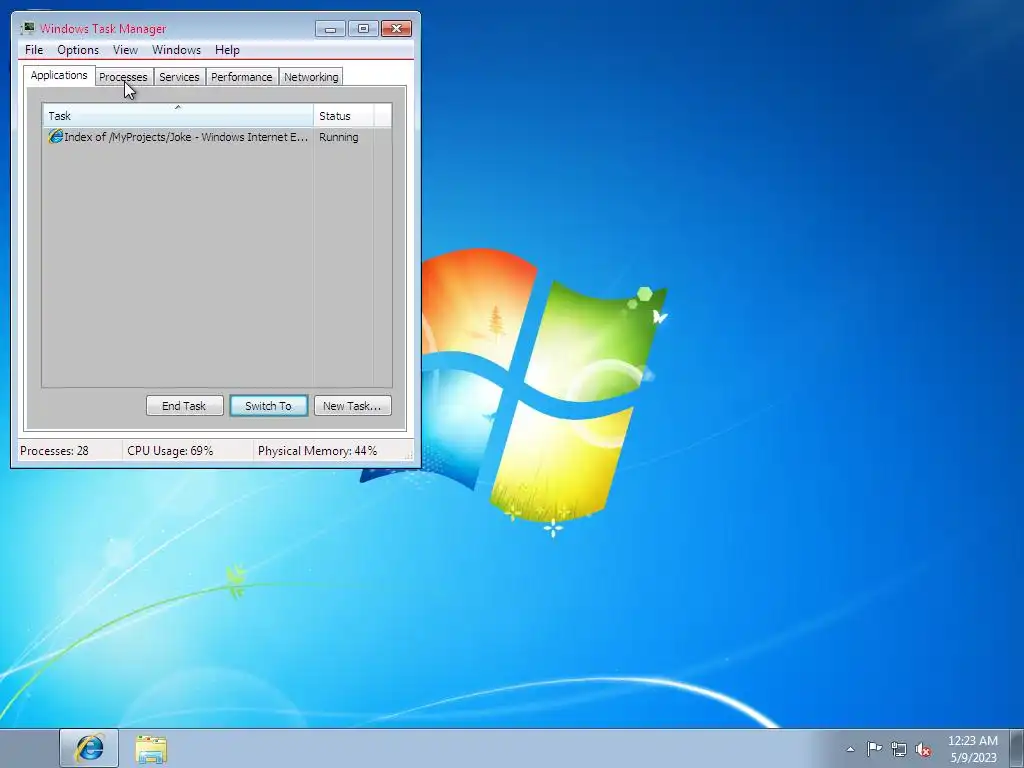The image size is (1024, 768).
Task: Open the network tray icon
Action: [899, 749]
